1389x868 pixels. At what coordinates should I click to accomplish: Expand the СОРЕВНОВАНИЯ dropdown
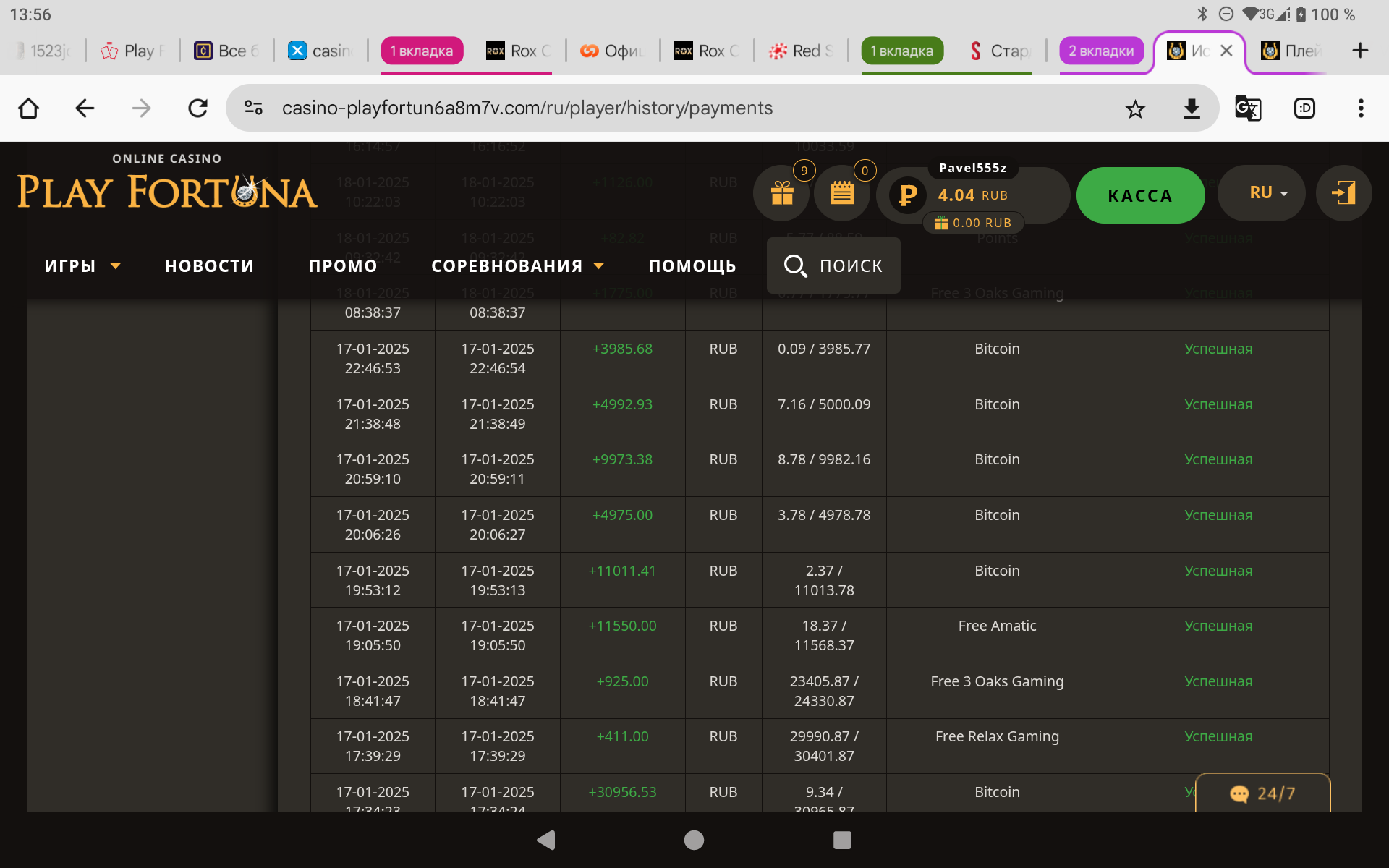click(517, 266)
